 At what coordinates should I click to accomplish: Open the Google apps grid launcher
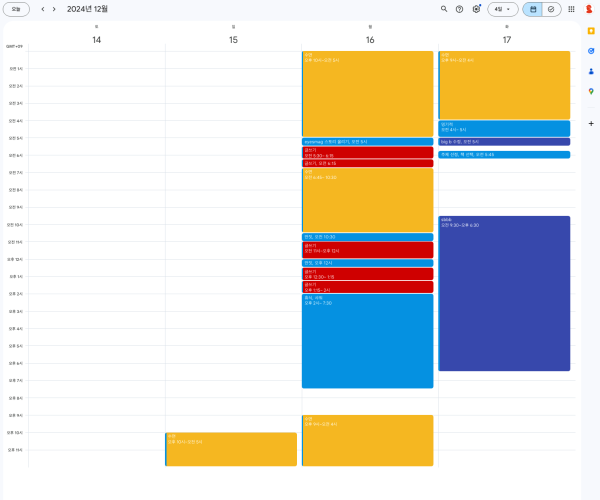coord(571,9)
